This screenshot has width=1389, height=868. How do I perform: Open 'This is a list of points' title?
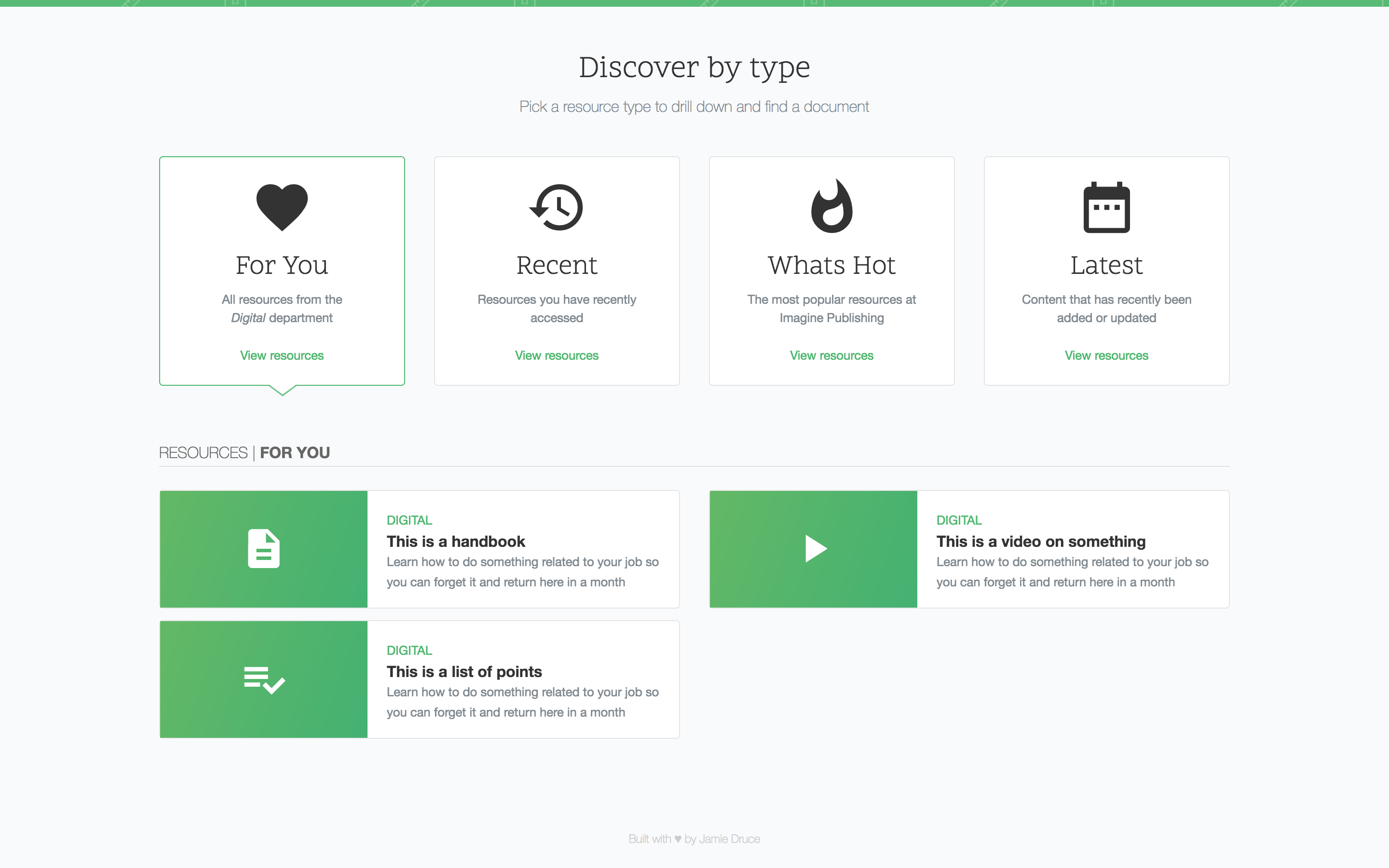pyautogui.click(x=464, y=672)
